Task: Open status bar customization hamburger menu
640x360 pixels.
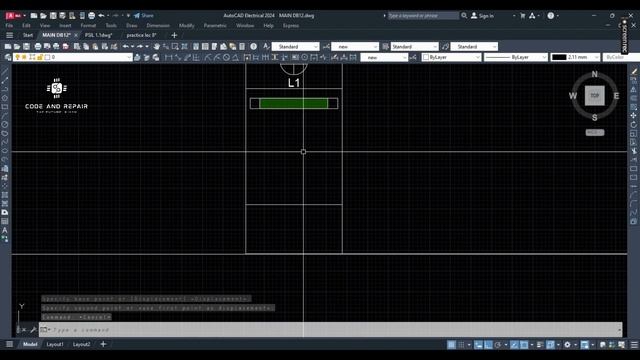Action: click(x=634, y=345)
